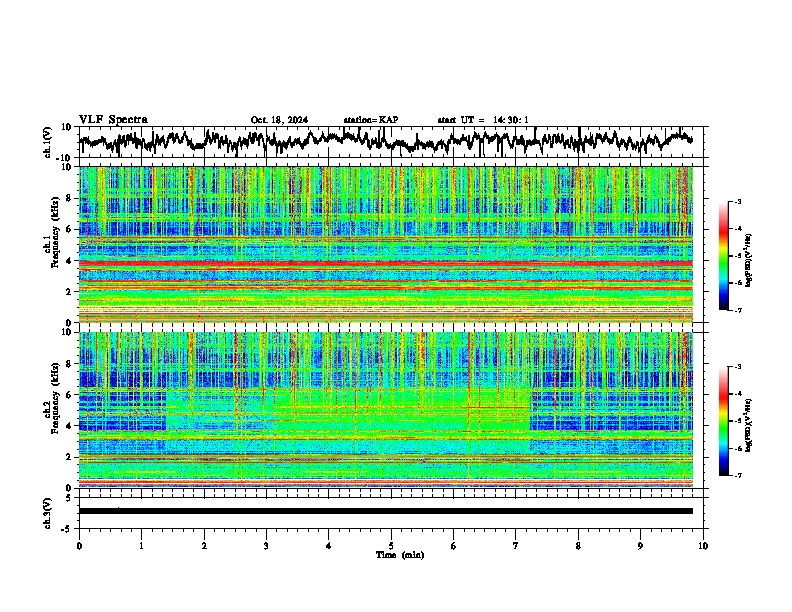The width and height of the screenshot is (792, 612).
Task: Click the "VLF Spectra" plot title
Action: tap(113, 119)
